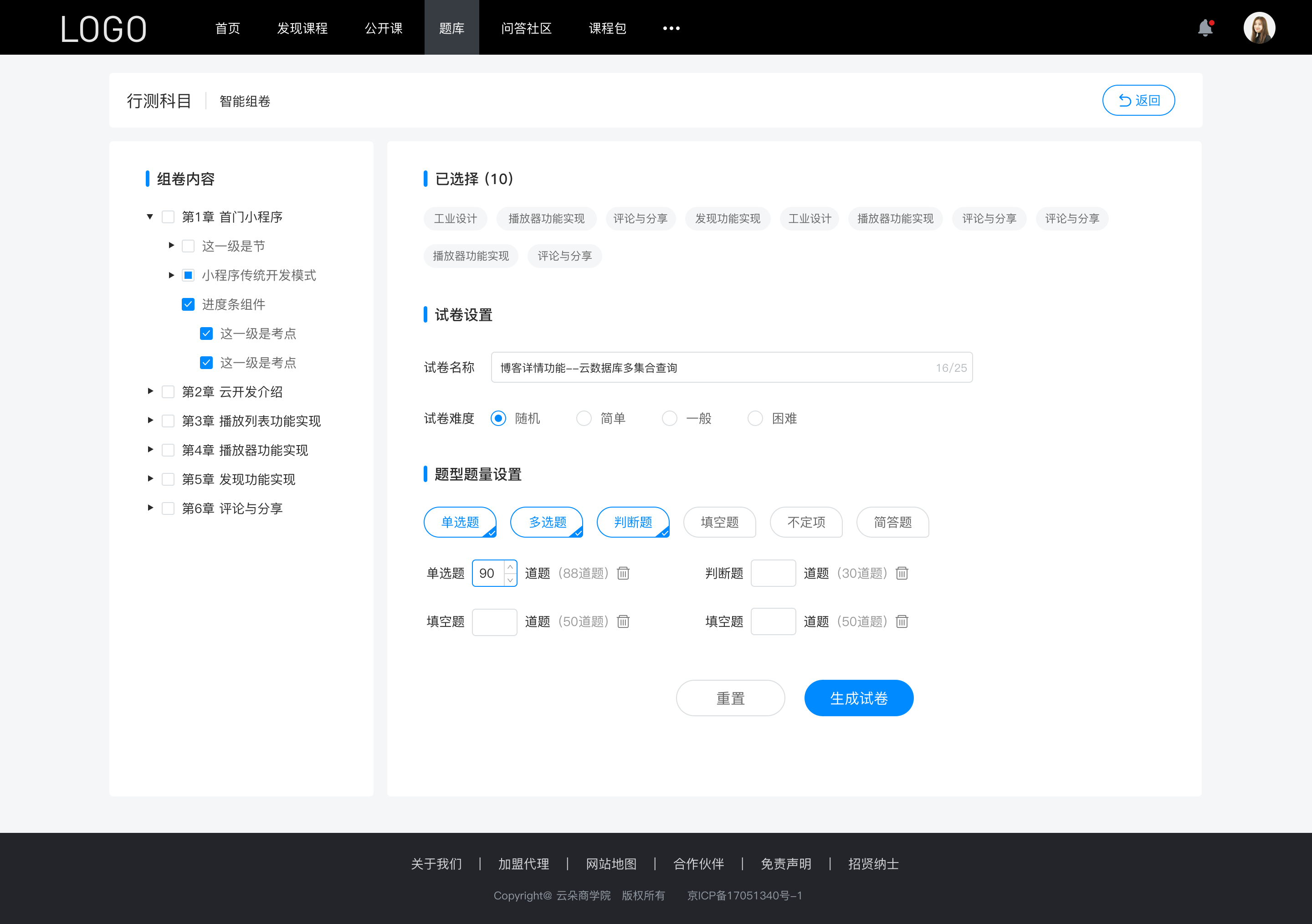Viewport: 1312px width, 924px height.
Task: Click the delete icon next to second fill-in-blank
Action: 900,622
